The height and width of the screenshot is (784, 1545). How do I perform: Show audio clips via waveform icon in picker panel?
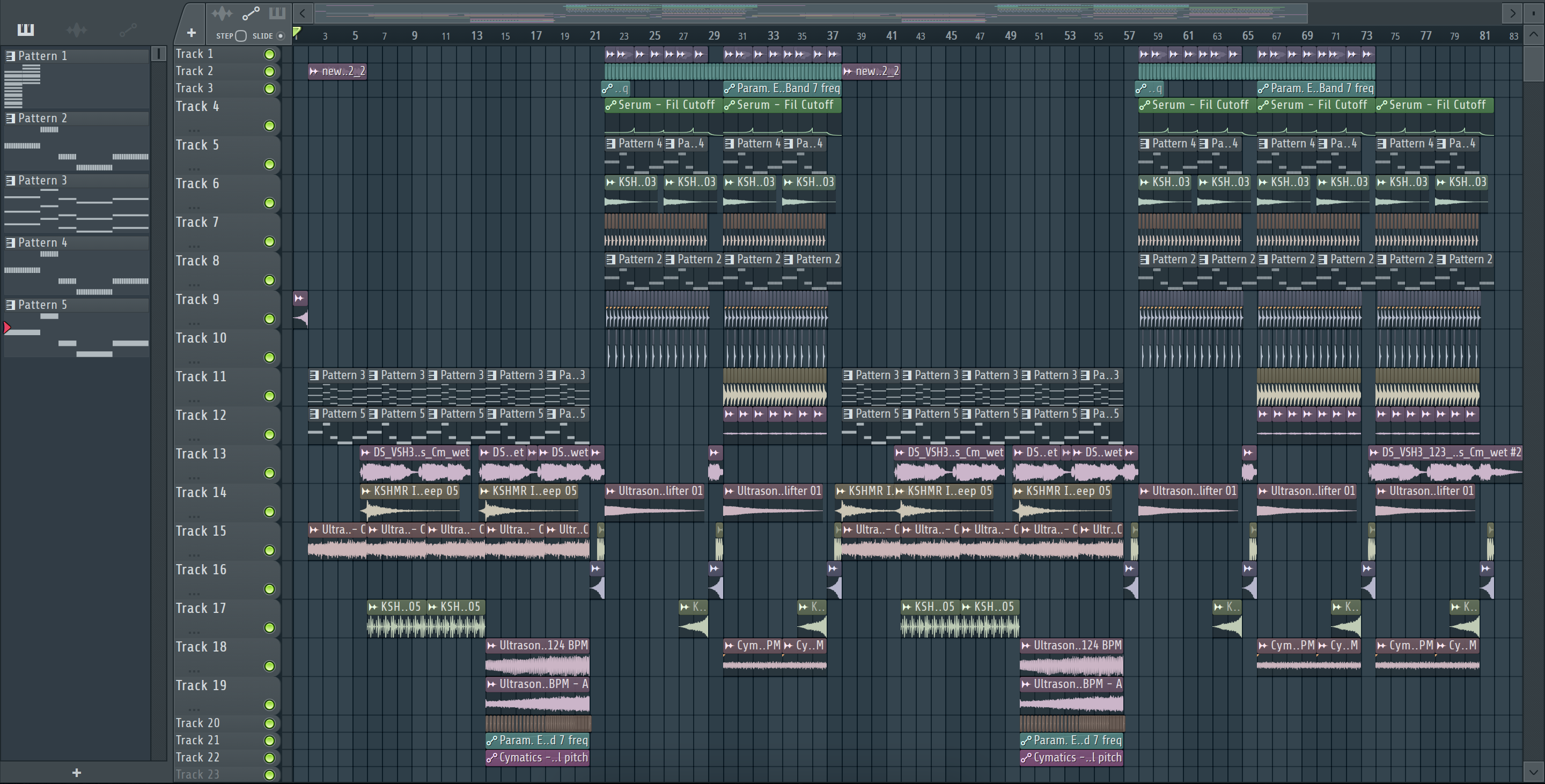point(77,29)
